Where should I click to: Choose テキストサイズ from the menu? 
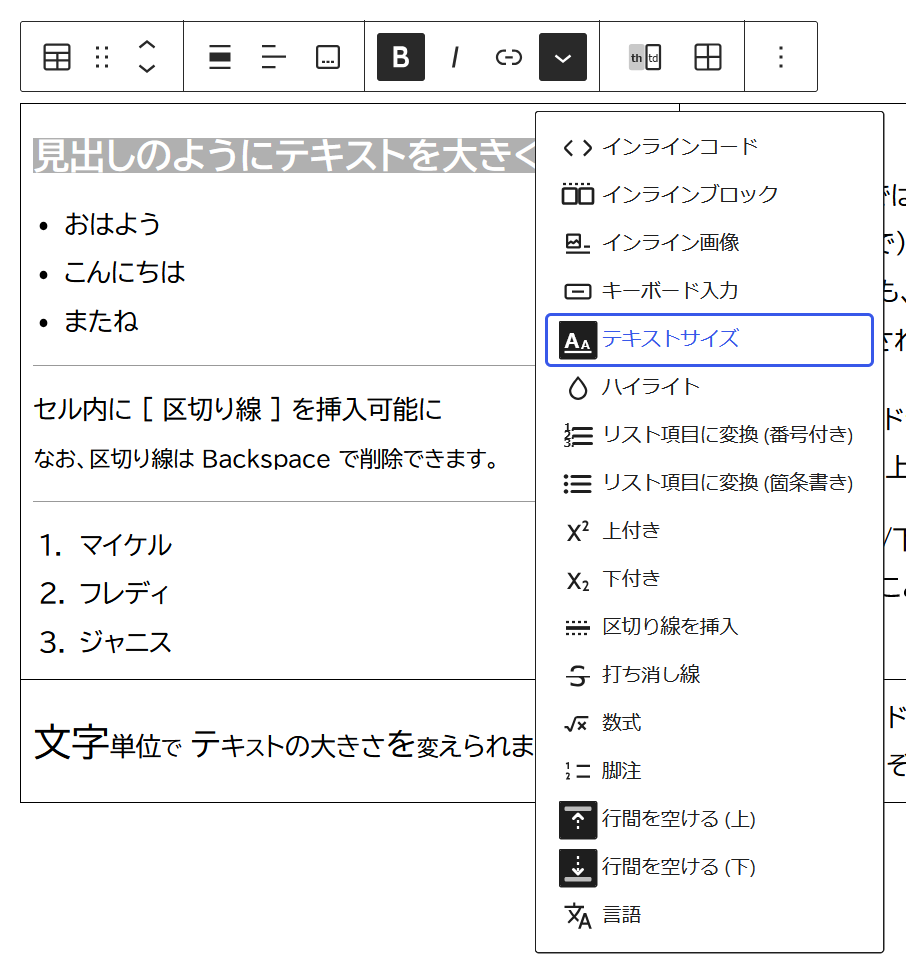[709, 340]
